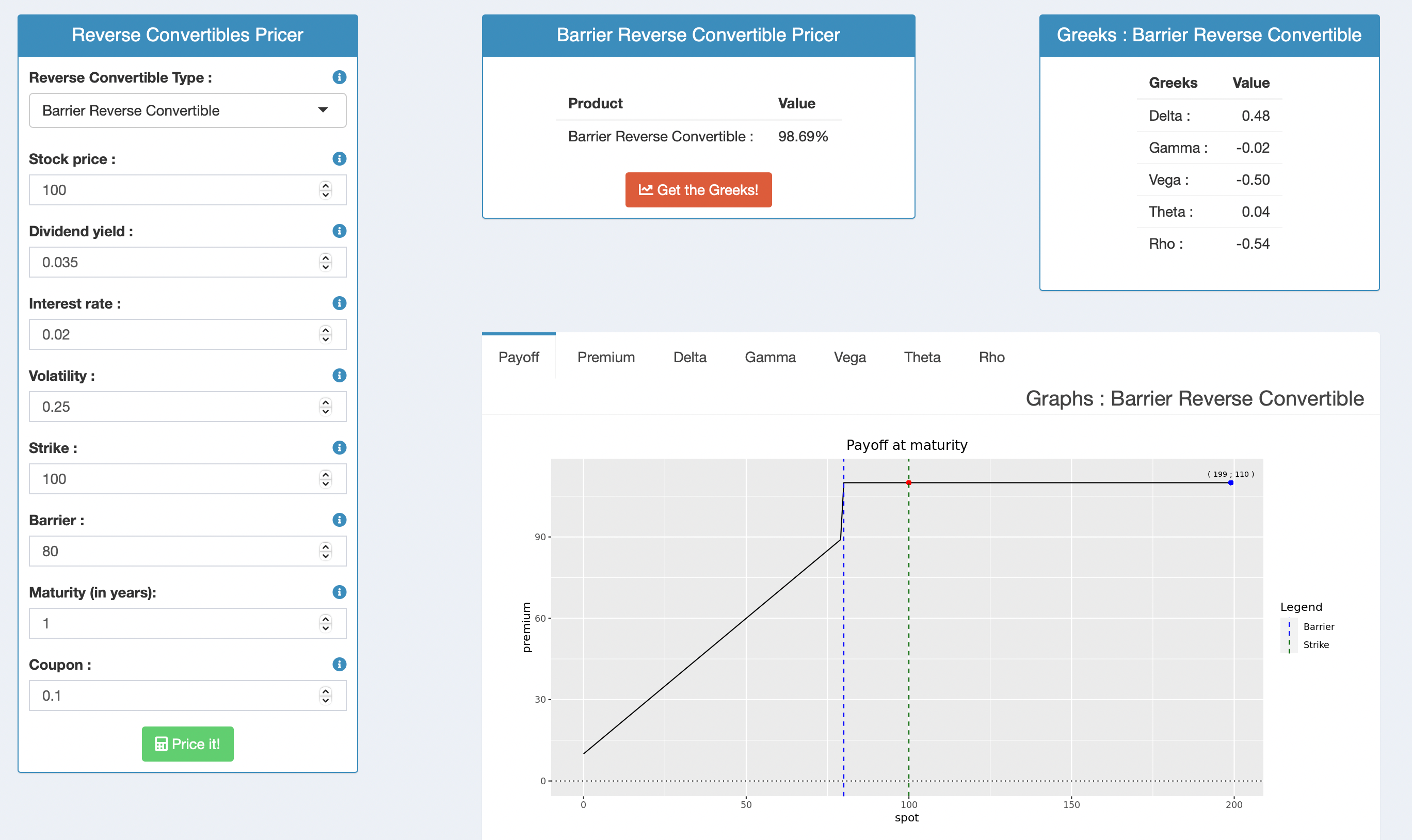
Task: Open the Vega graph tab
Action: [x=849, y=357]
